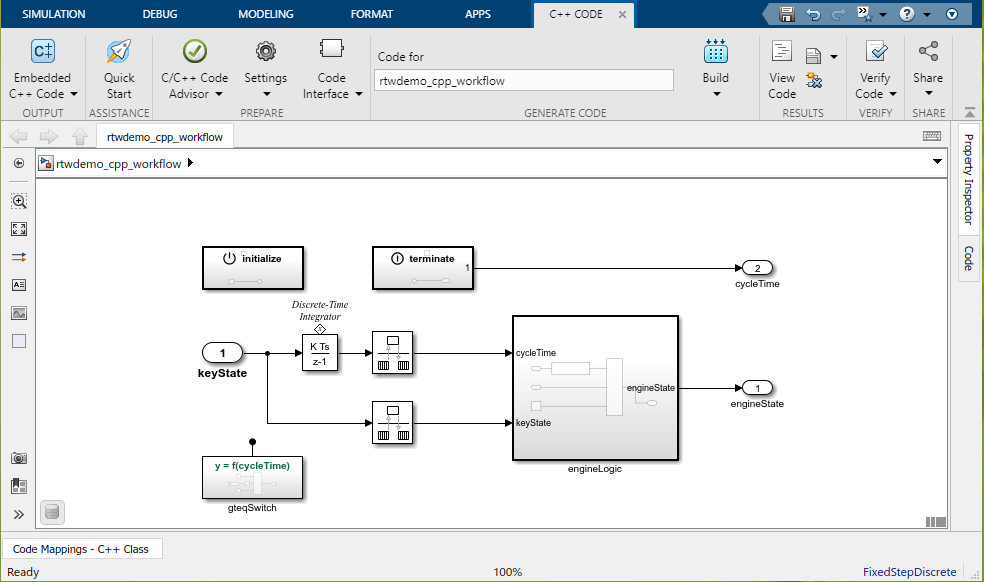Click the Code Interface icon
Screen dimensions: 984x582
(331, 48)
